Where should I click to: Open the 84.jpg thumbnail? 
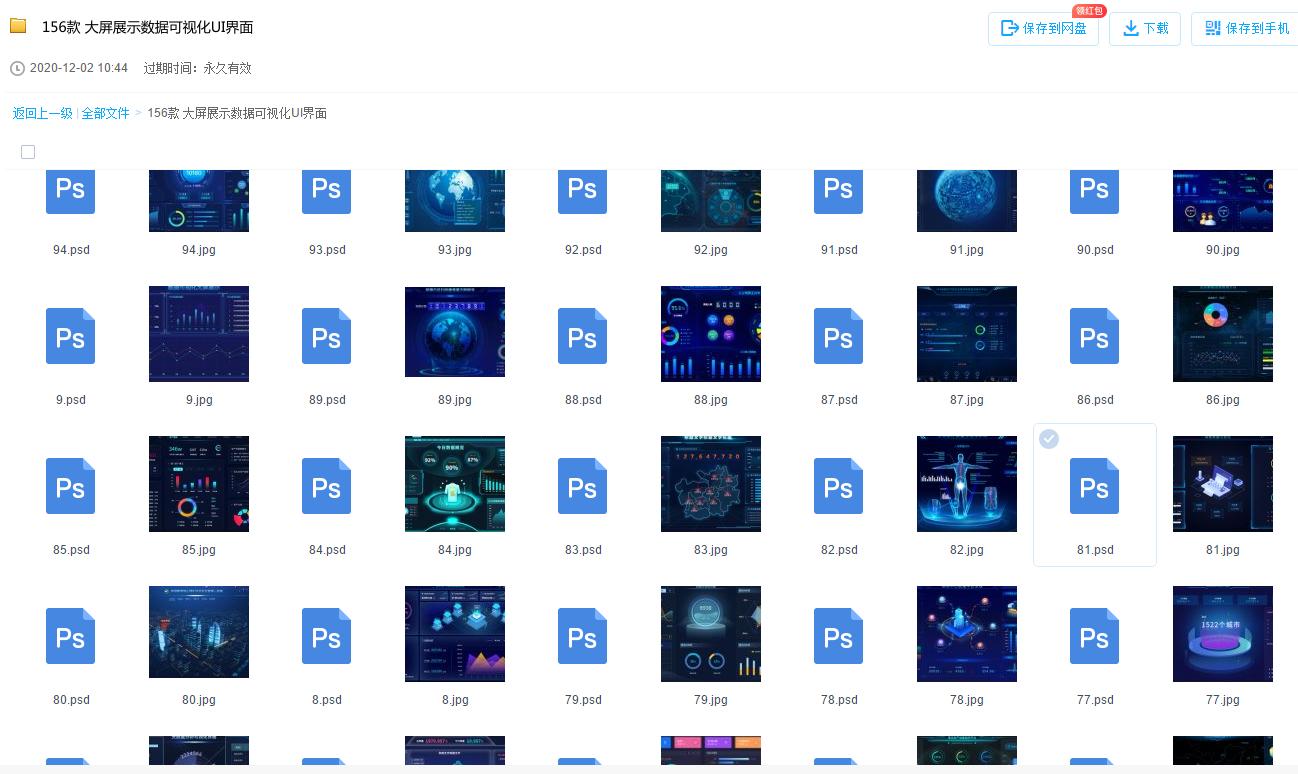coord(455,484)
